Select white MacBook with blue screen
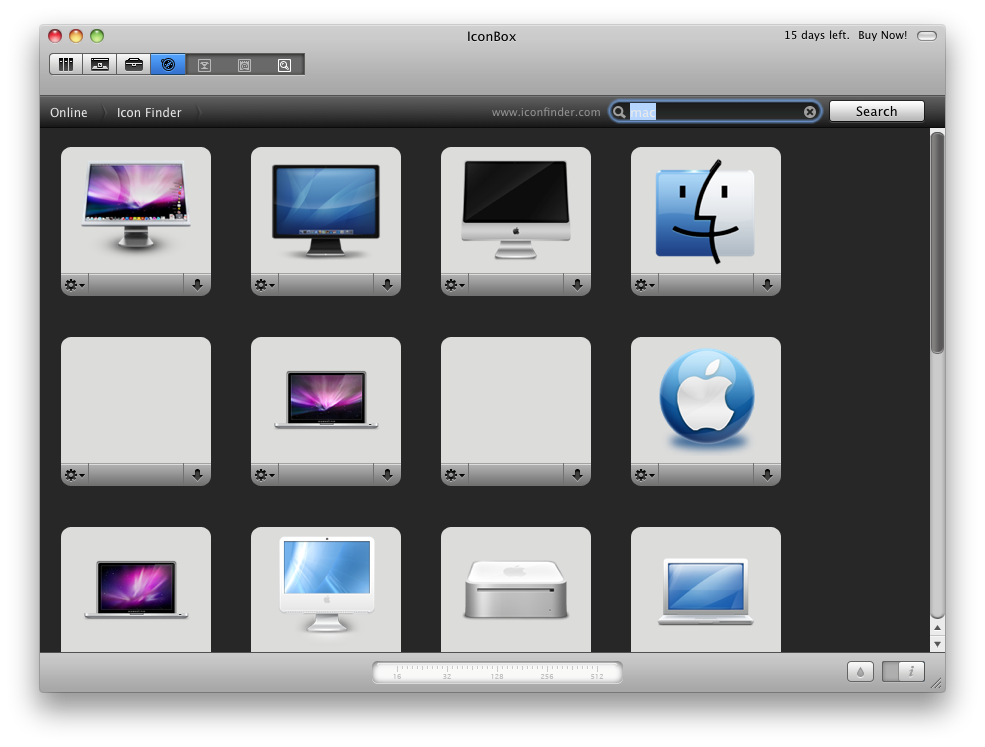 [x=705, y=591]
